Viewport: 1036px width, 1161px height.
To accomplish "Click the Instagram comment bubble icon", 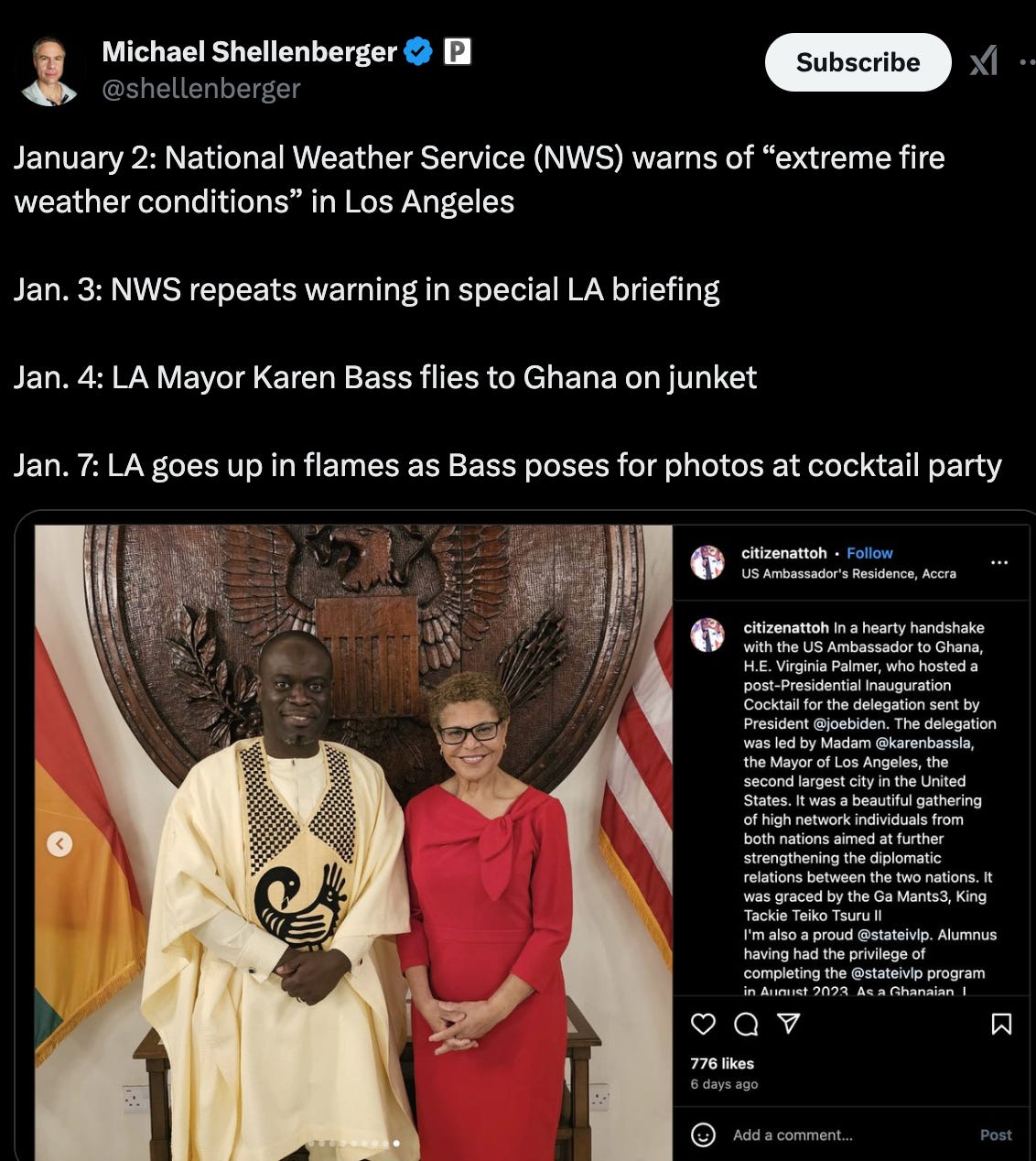I will pos(746,1024).
